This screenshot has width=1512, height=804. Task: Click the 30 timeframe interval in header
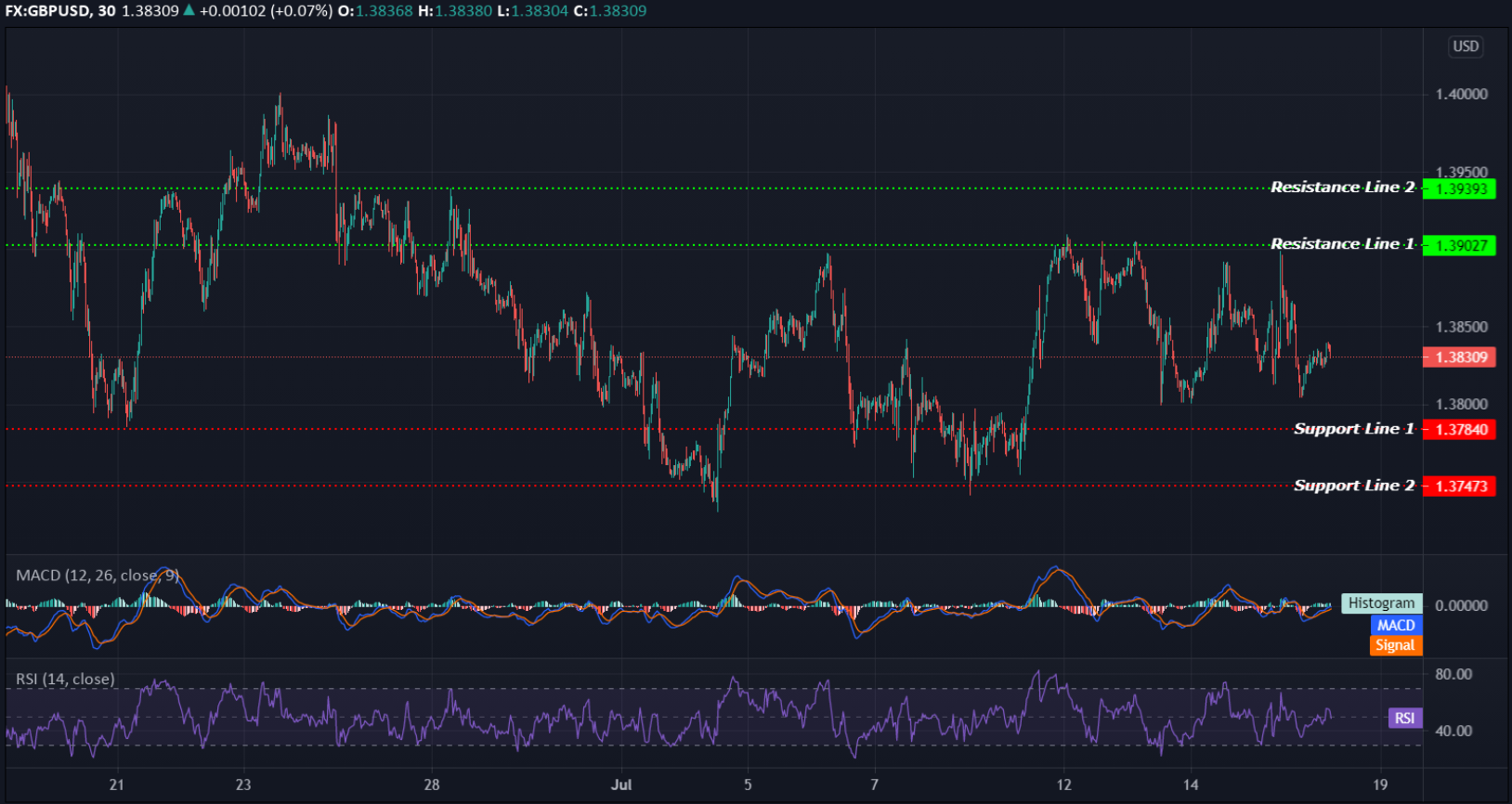(107, 11)
